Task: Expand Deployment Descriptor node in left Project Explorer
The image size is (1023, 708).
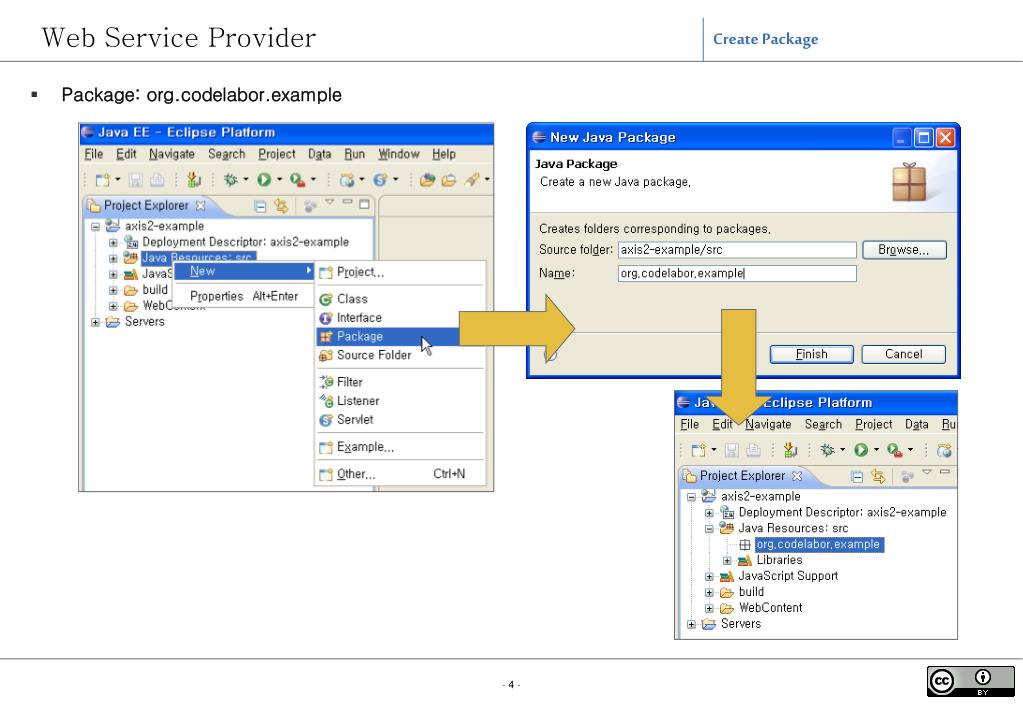Action: 114,242
